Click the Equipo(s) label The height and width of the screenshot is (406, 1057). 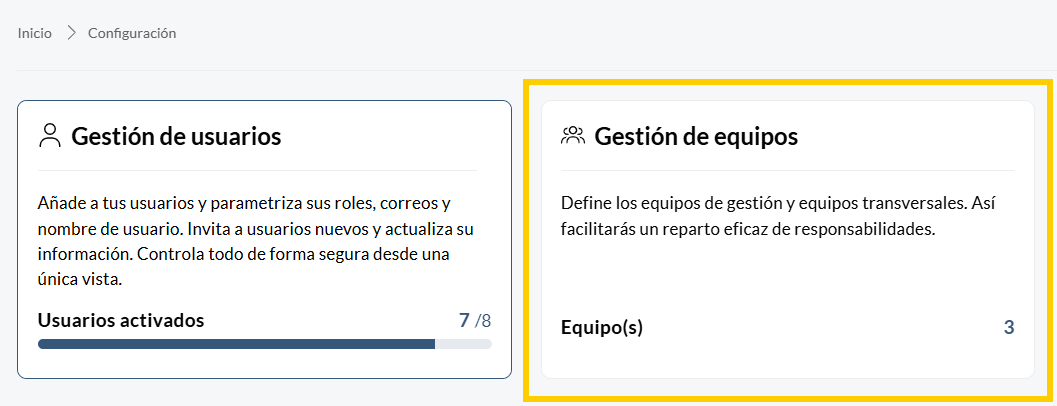tap(601, 328)
